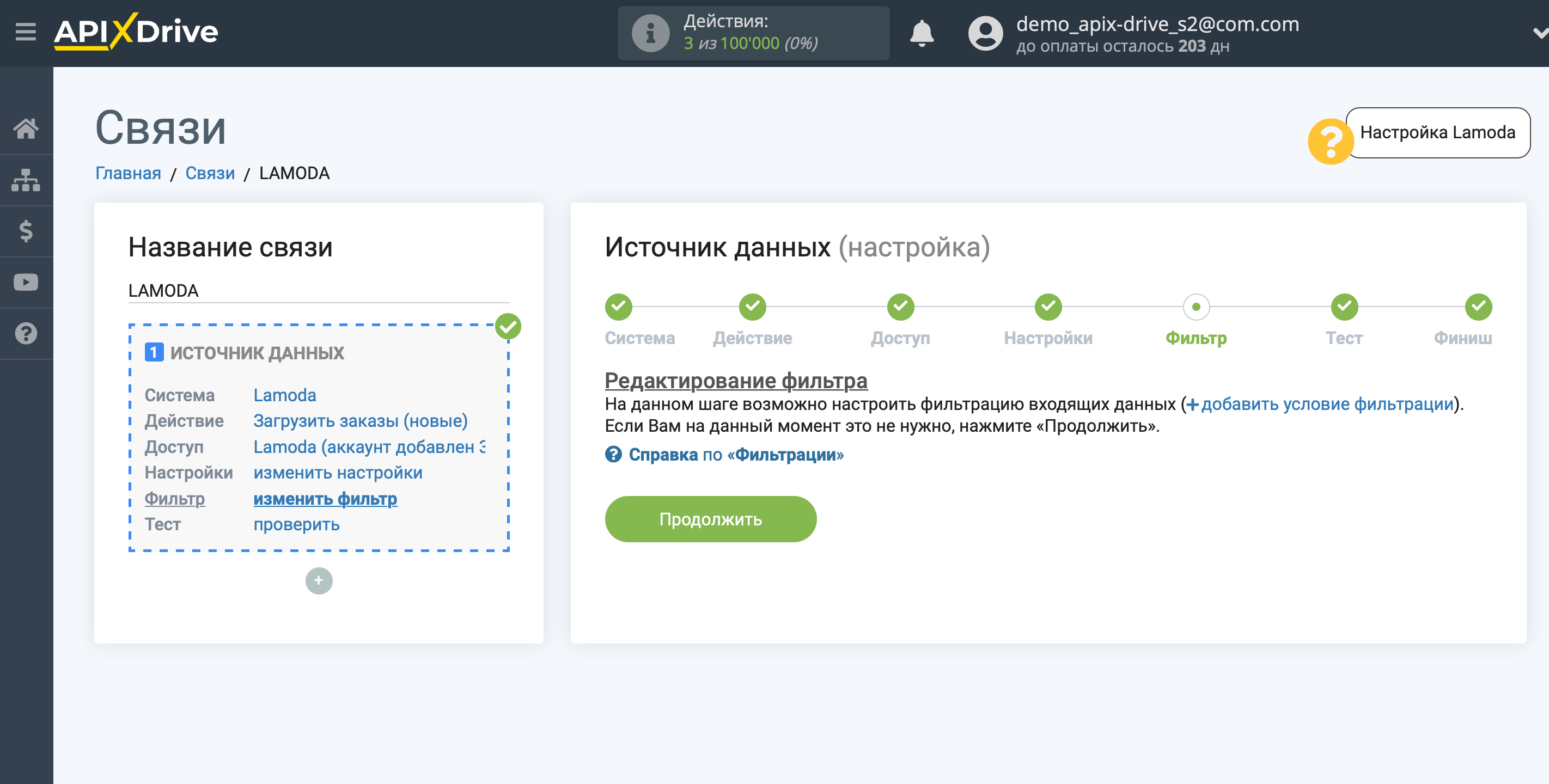
Task: Go to the Доступ step circle
Action: point(900,307)
